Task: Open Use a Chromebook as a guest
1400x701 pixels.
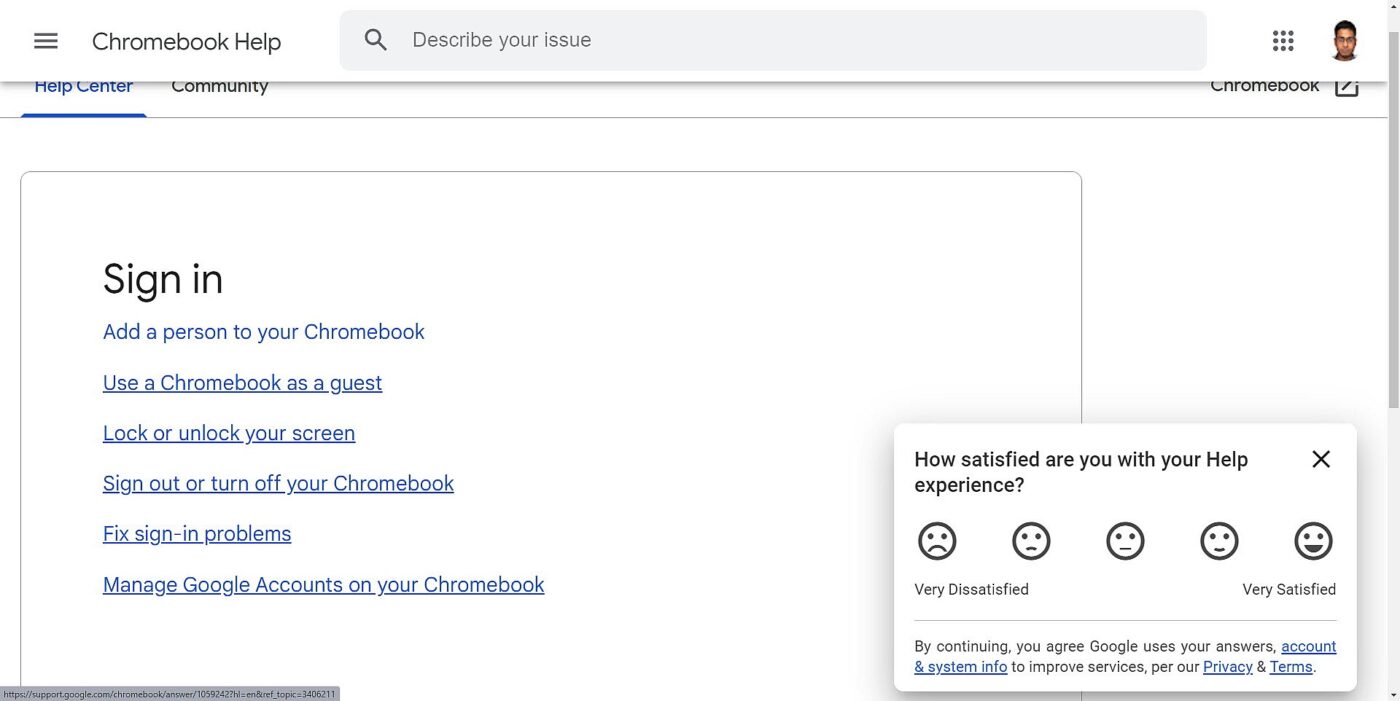Action: tap(242, 383)
